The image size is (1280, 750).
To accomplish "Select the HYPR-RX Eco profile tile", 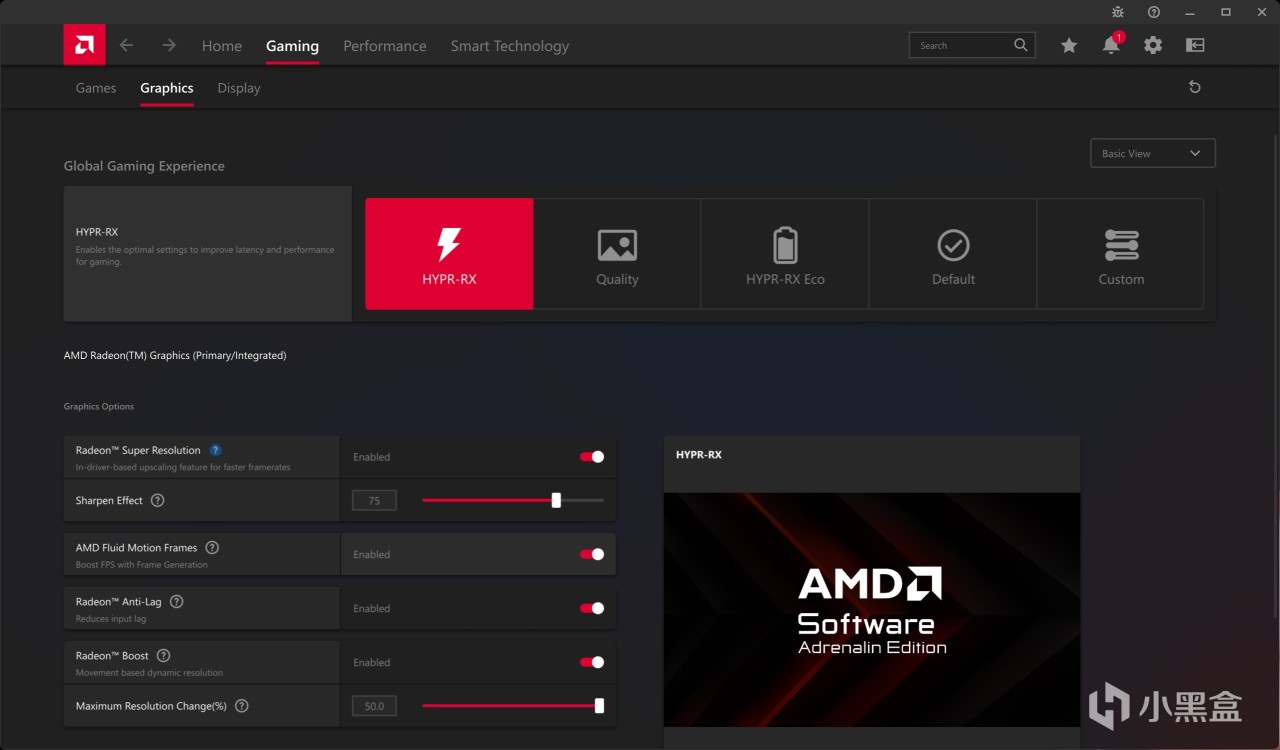I will [785, 254].
